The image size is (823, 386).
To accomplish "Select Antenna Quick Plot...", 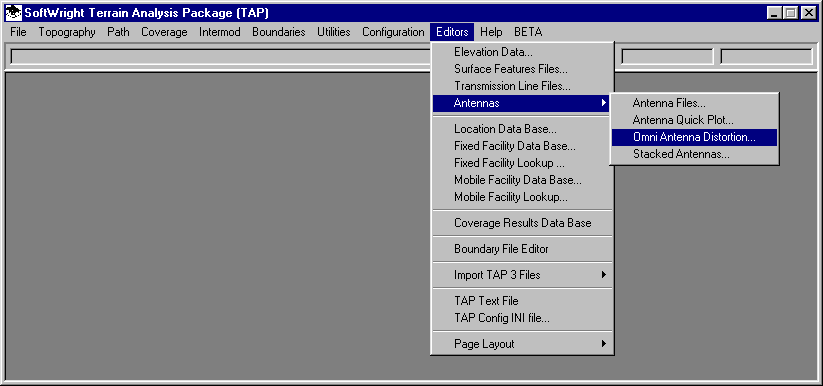I will [x=694, y=120].
